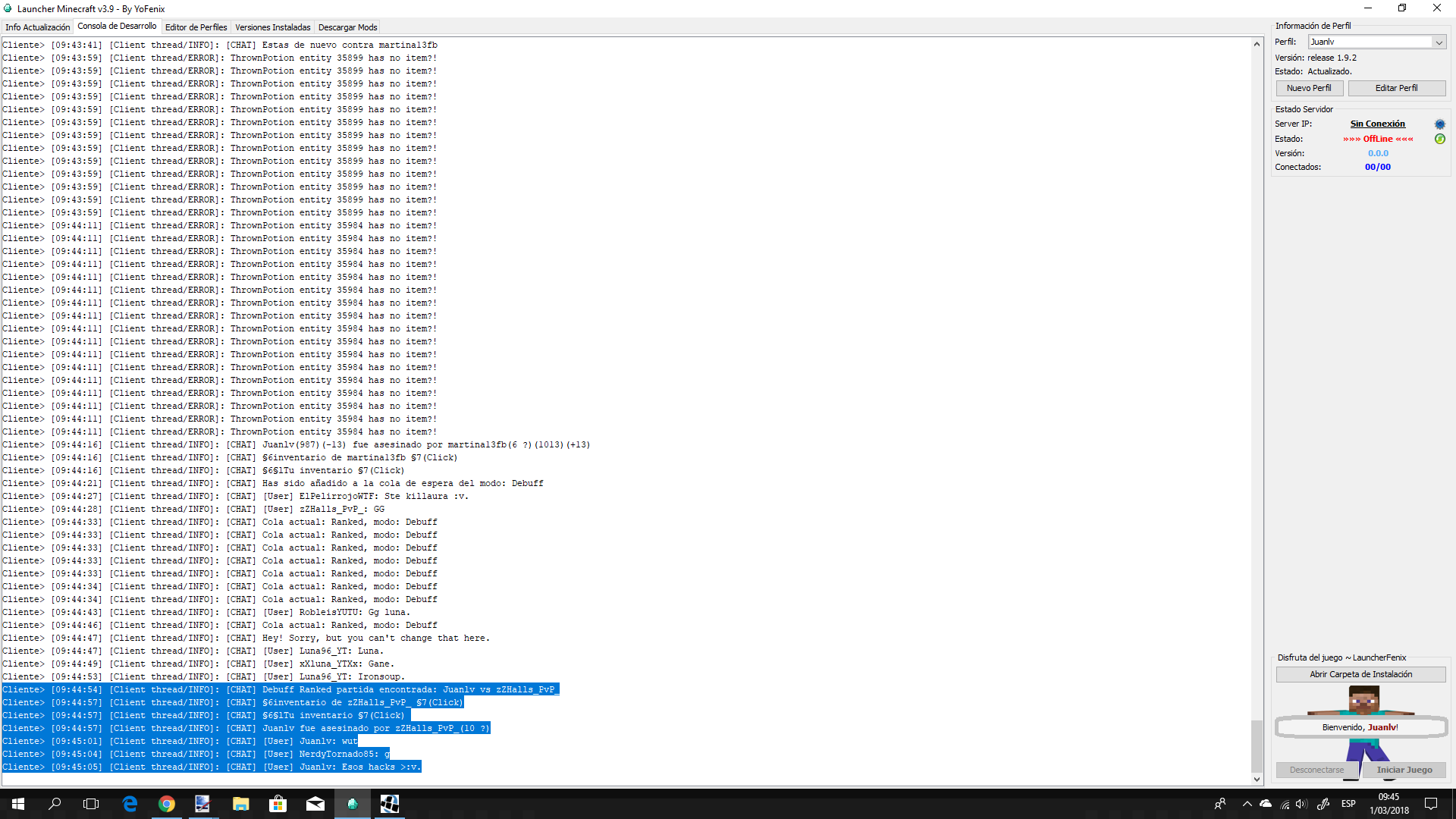Click the '»»» OffLine «««' status text
This screenshot has height=819, width=1456.
1378,140
